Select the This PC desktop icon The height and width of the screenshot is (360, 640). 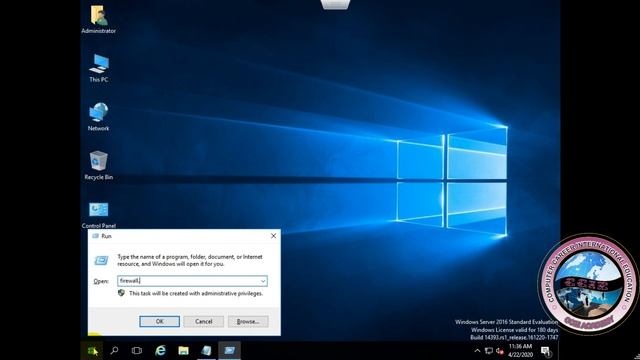point(99,68)
